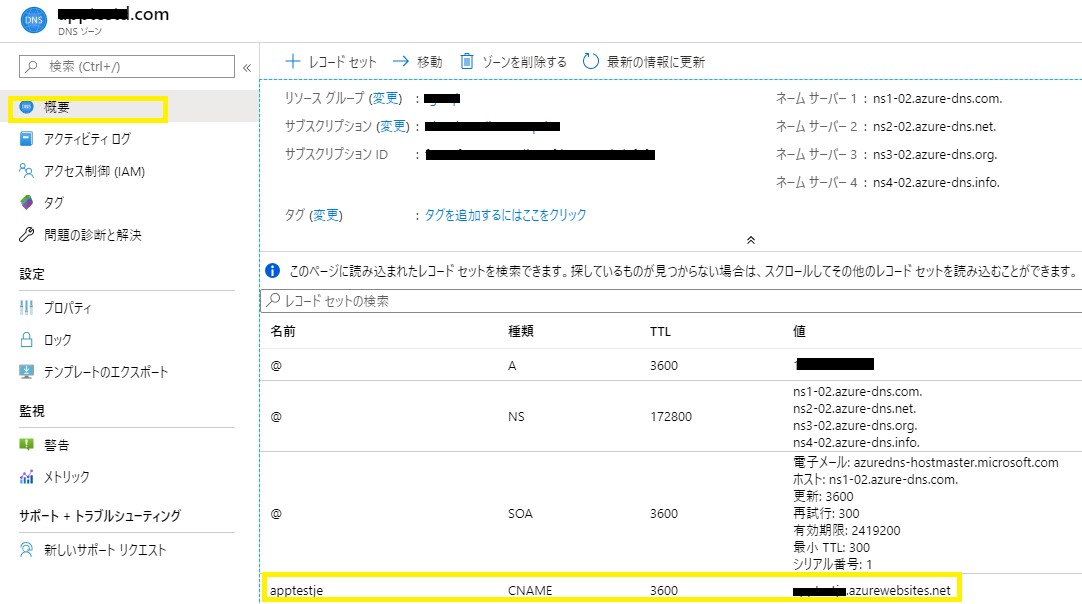Click タグを追加するにはここをクリック link
1082x604 pixels.
(505, 215)
